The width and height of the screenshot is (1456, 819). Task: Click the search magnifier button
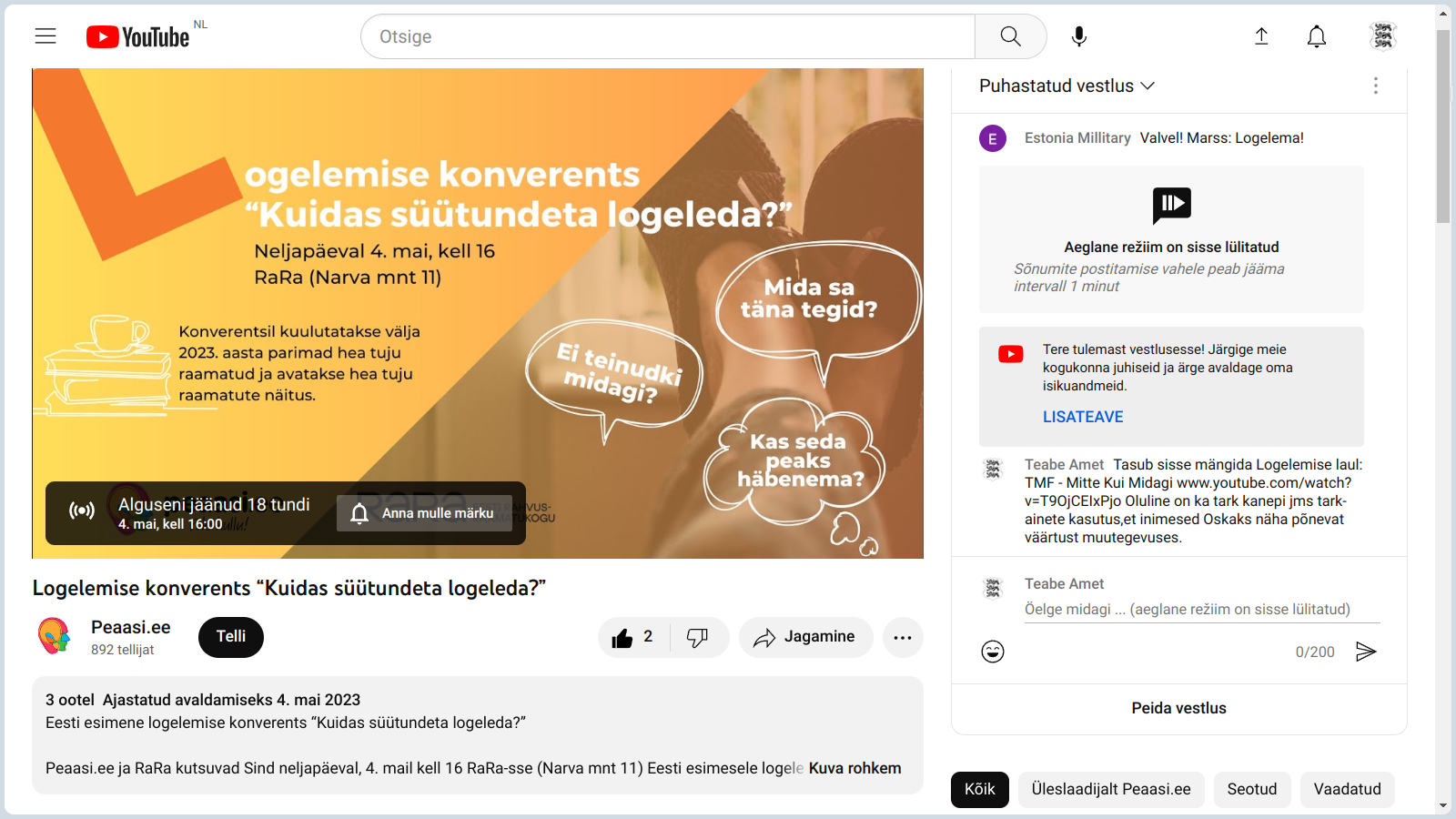pyautogui.click(x=1010, y=36)
